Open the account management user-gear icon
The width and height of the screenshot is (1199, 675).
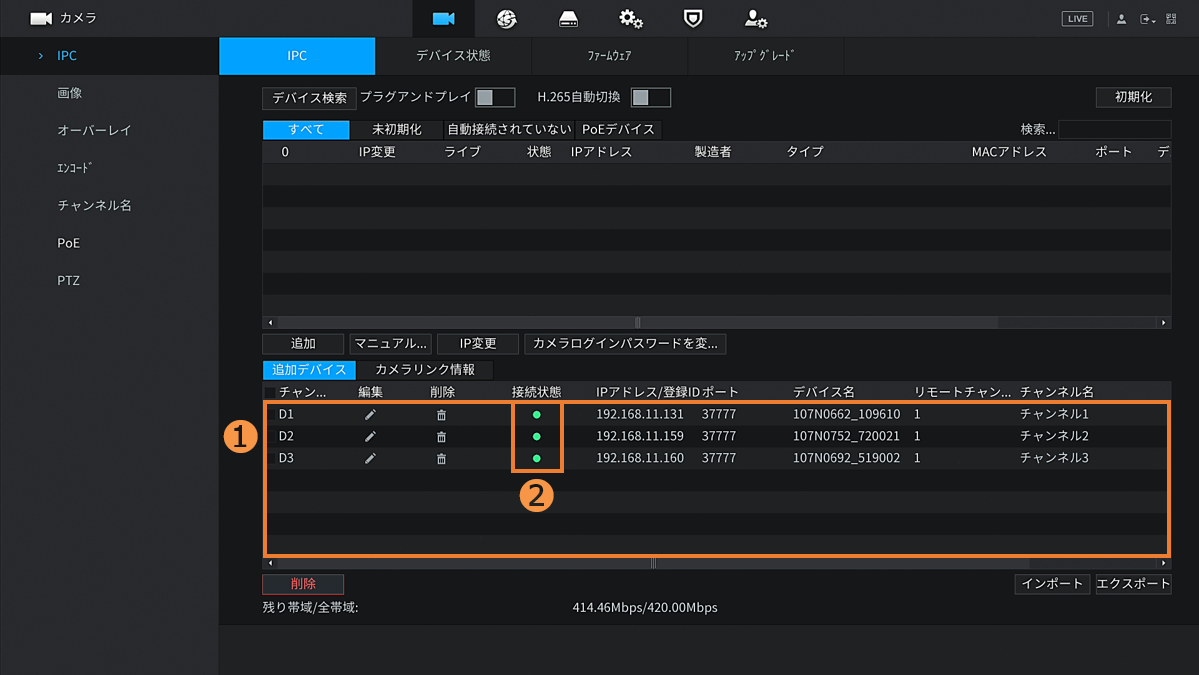click(755, 19)
